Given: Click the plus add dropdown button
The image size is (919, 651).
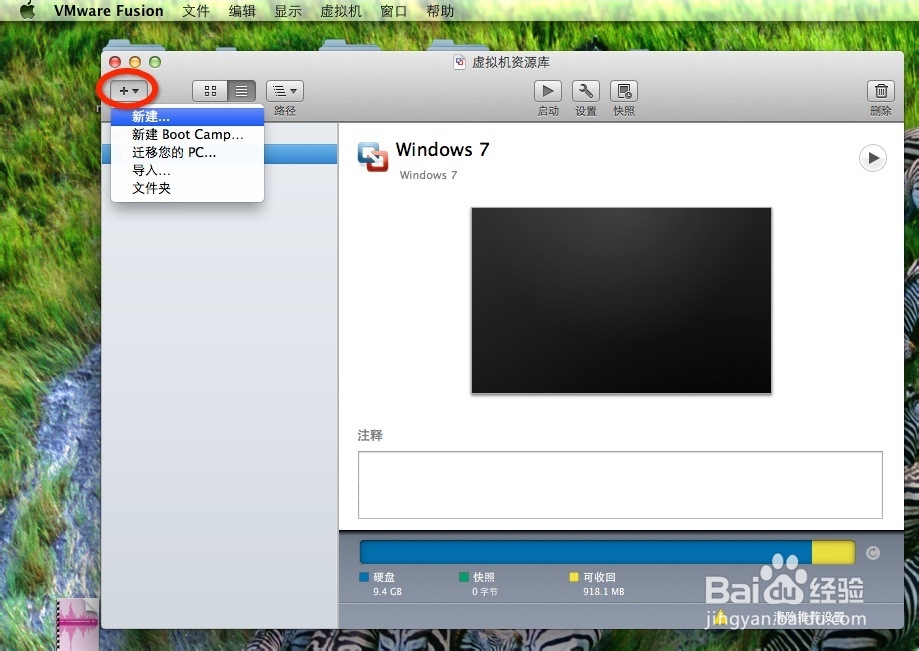Looking at the screenshot, I should (129, 91).
